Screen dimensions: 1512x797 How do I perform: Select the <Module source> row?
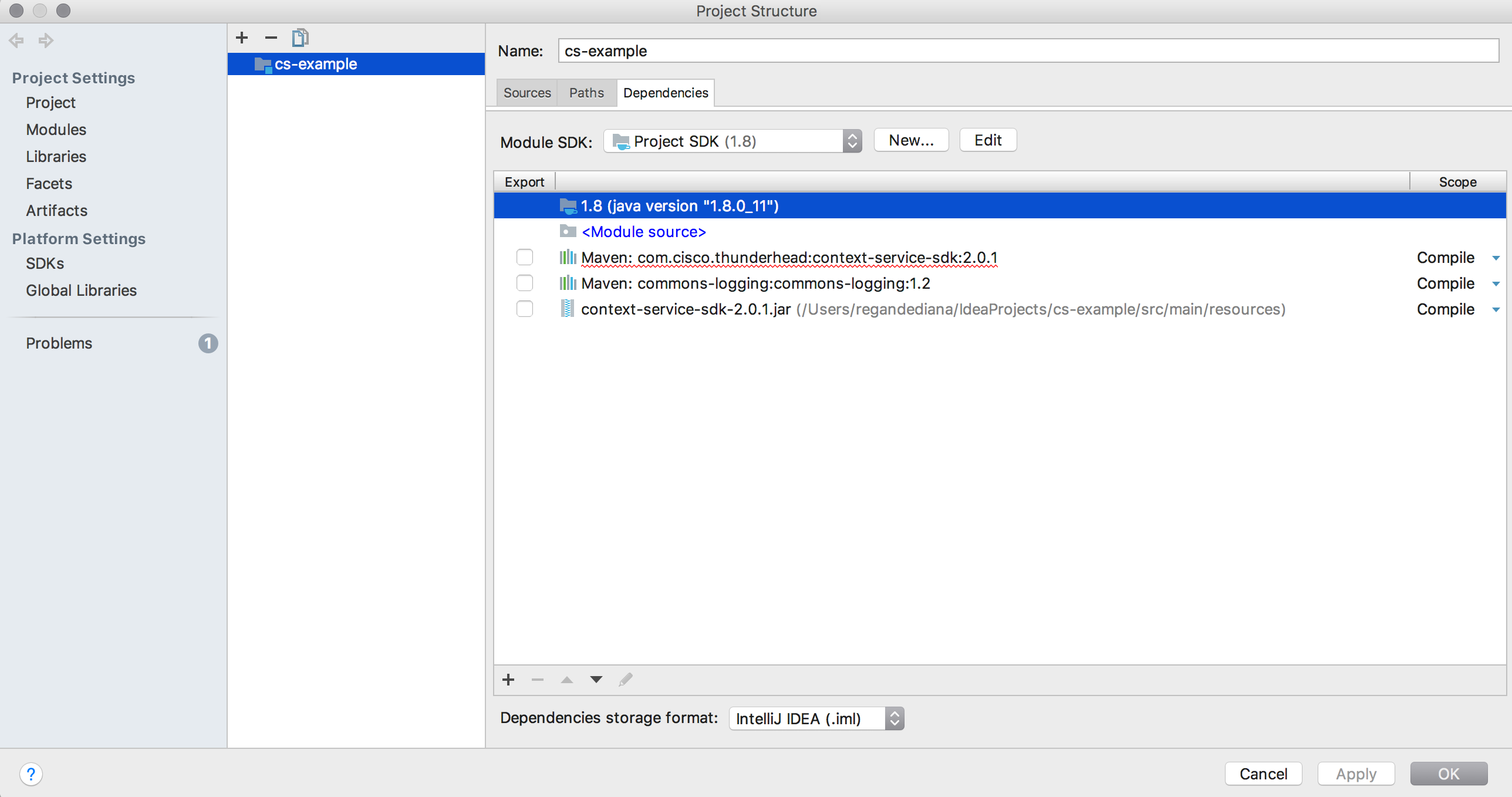tap(1000, 232)
